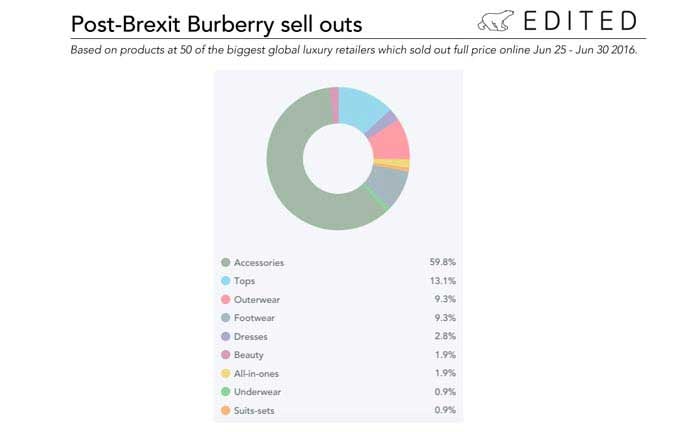This screenshot has height=432, width=700.
Task: Click the Tops legend label
Action: click(x=245, y=281)
